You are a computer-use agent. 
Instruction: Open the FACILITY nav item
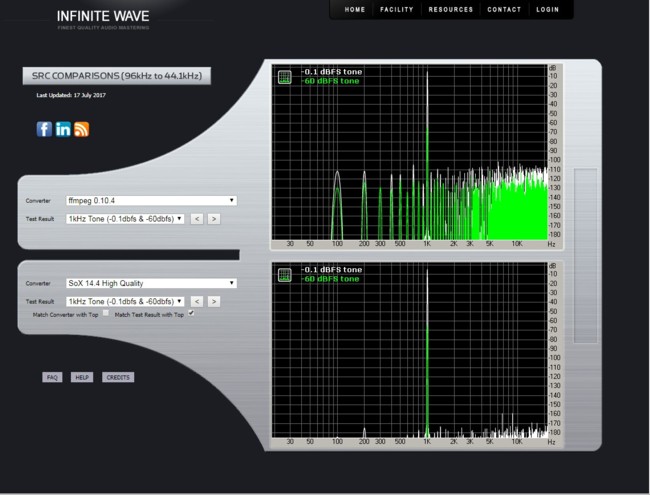pos(397,10)
